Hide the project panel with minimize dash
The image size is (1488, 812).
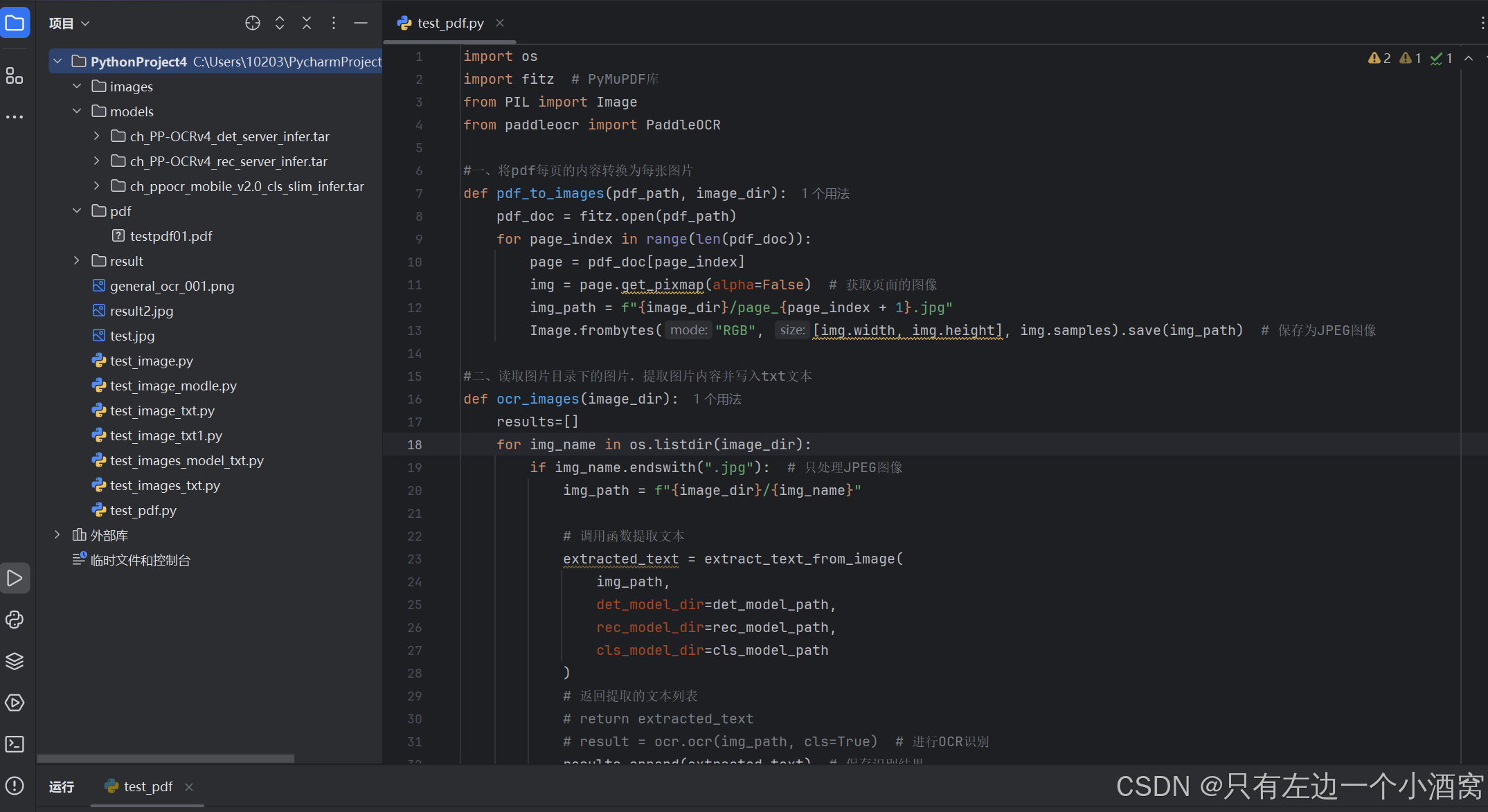point(361,23)
